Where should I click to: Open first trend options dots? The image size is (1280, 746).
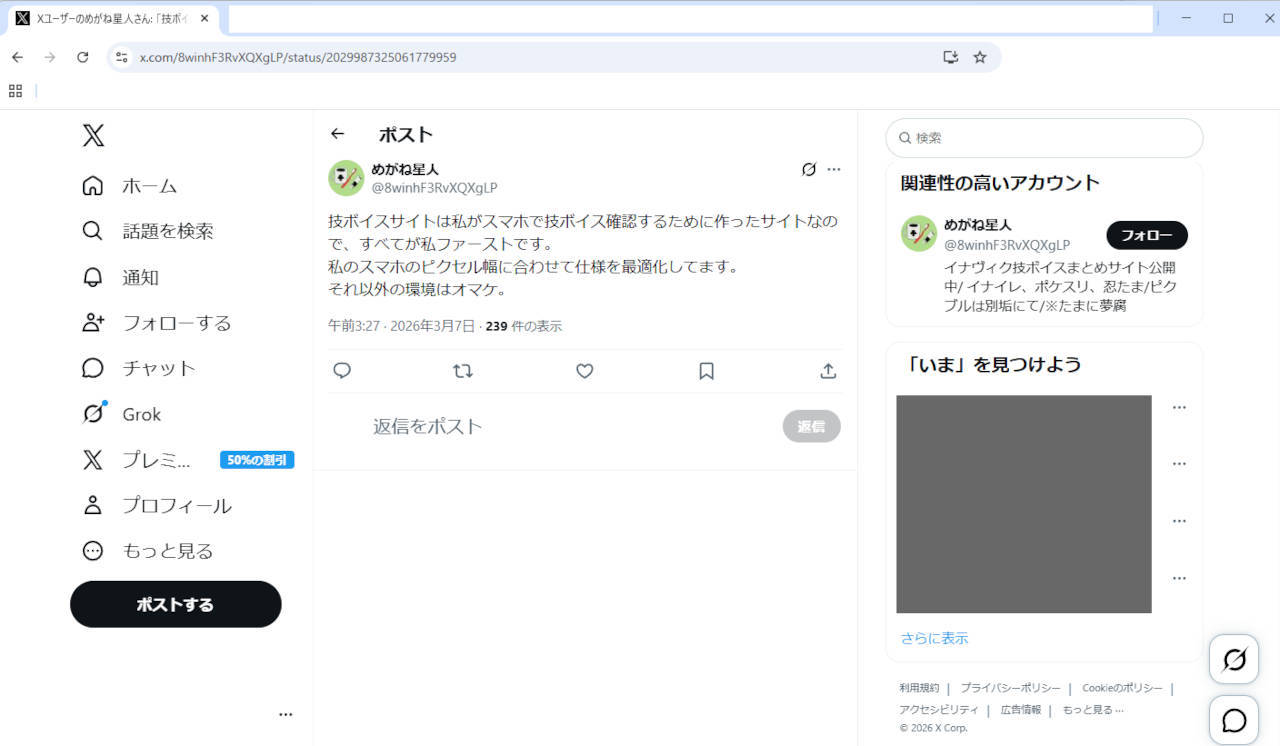click(x=1179, y=408)
